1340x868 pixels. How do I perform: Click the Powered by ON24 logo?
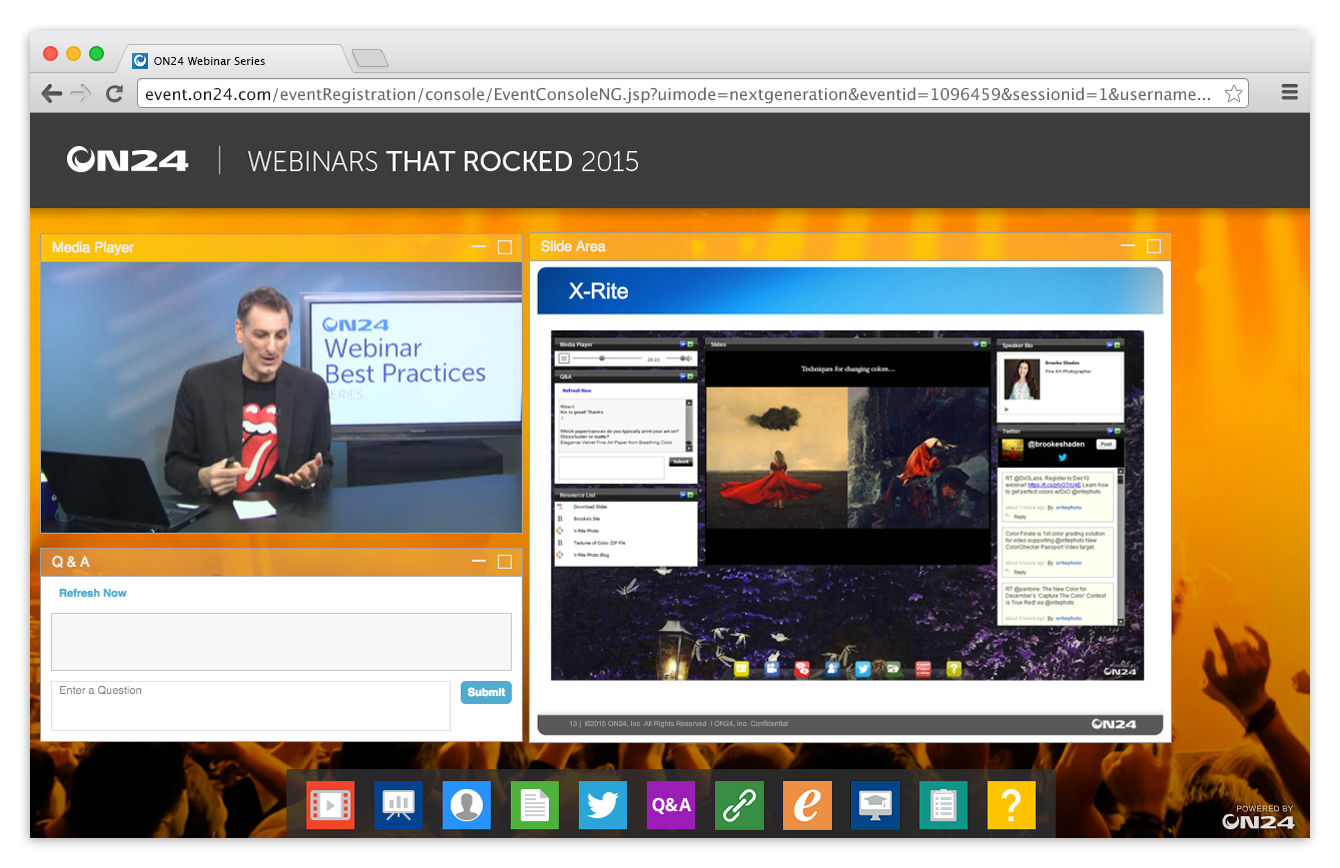coord(1258,817)
